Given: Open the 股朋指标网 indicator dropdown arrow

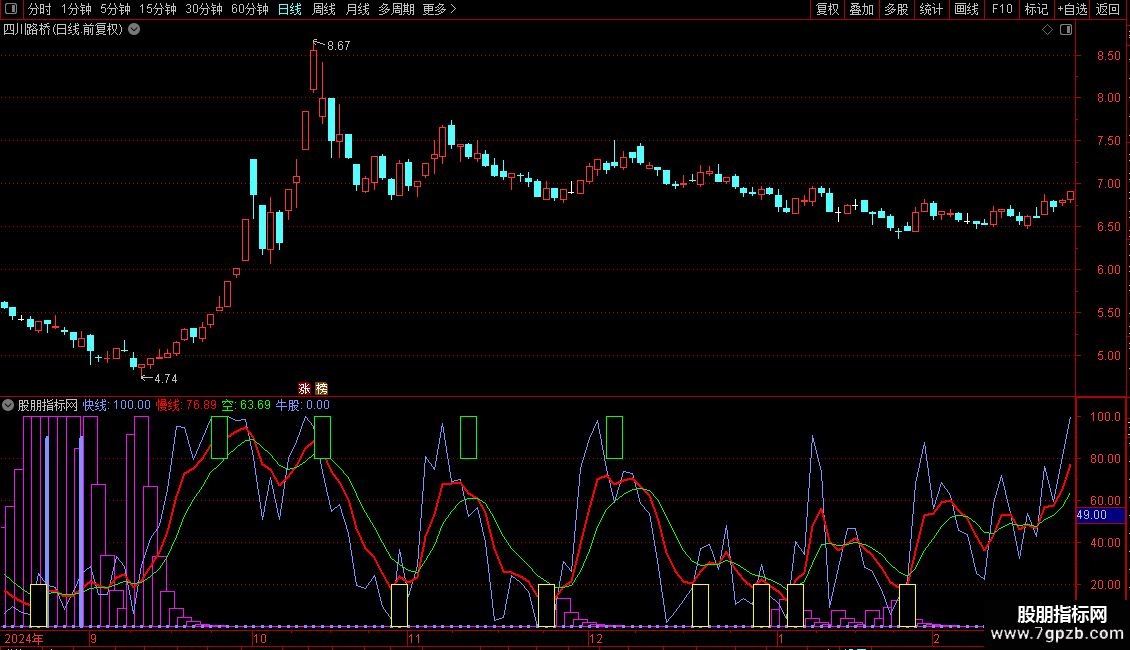Looking at the screenshot, I should (x=8, y=405).
